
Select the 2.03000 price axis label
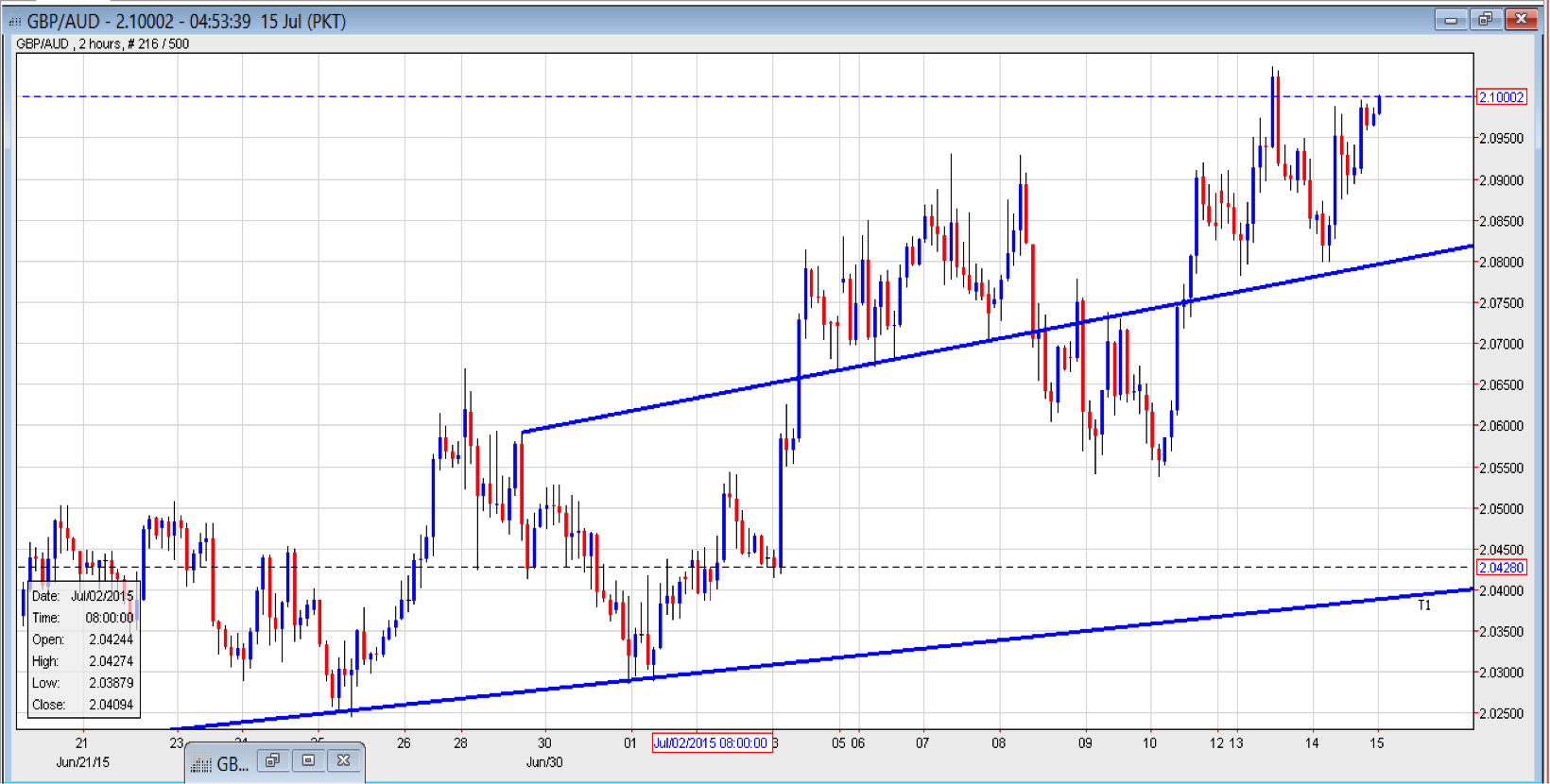(x=1502, y=673)
